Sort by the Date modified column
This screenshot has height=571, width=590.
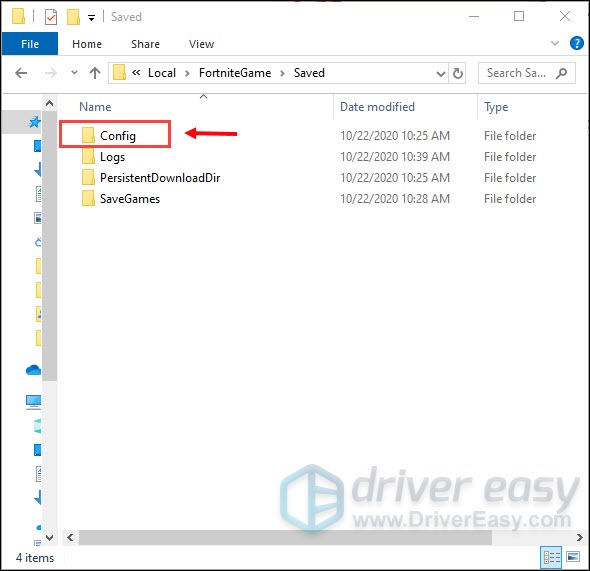pos(377,107)
